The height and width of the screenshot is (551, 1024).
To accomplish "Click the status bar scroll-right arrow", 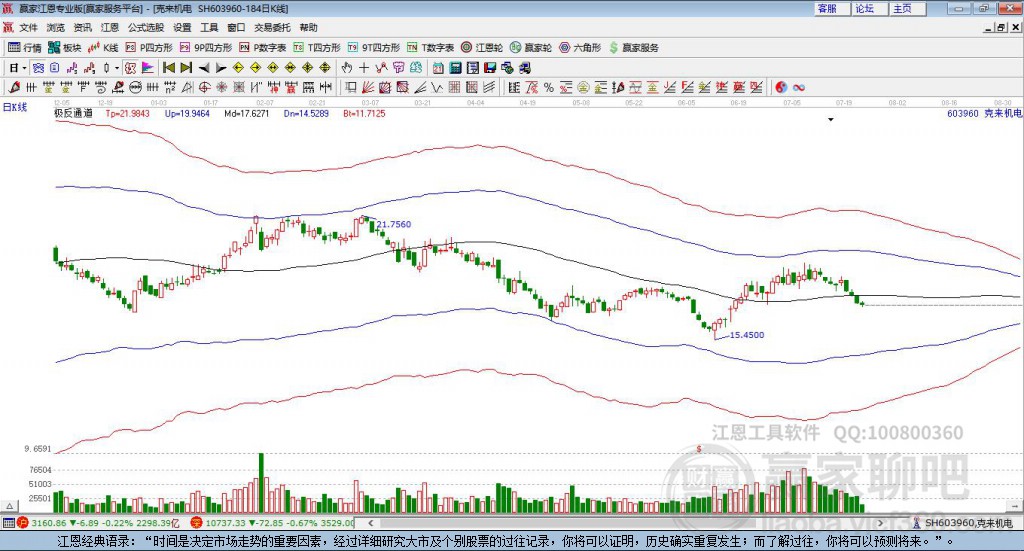I will (x=880, y=523).
